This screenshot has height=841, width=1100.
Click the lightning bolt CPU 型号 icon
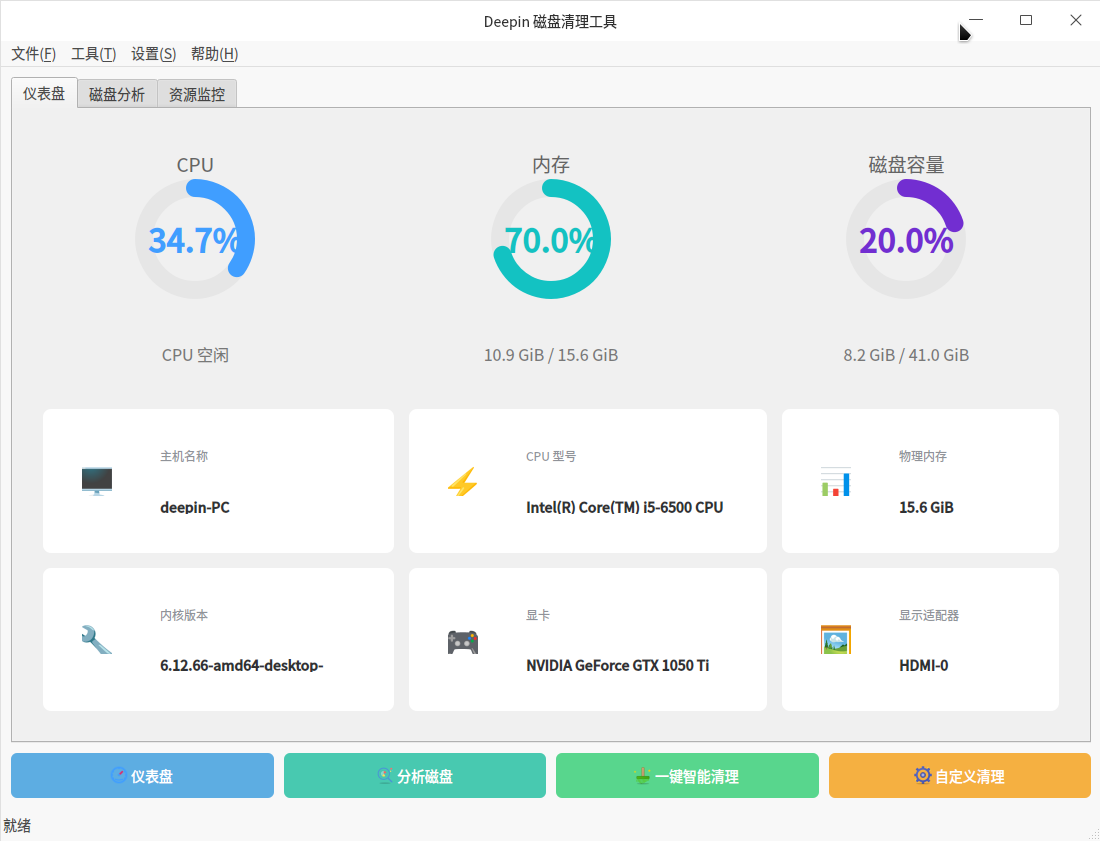(x=463, y=481)
